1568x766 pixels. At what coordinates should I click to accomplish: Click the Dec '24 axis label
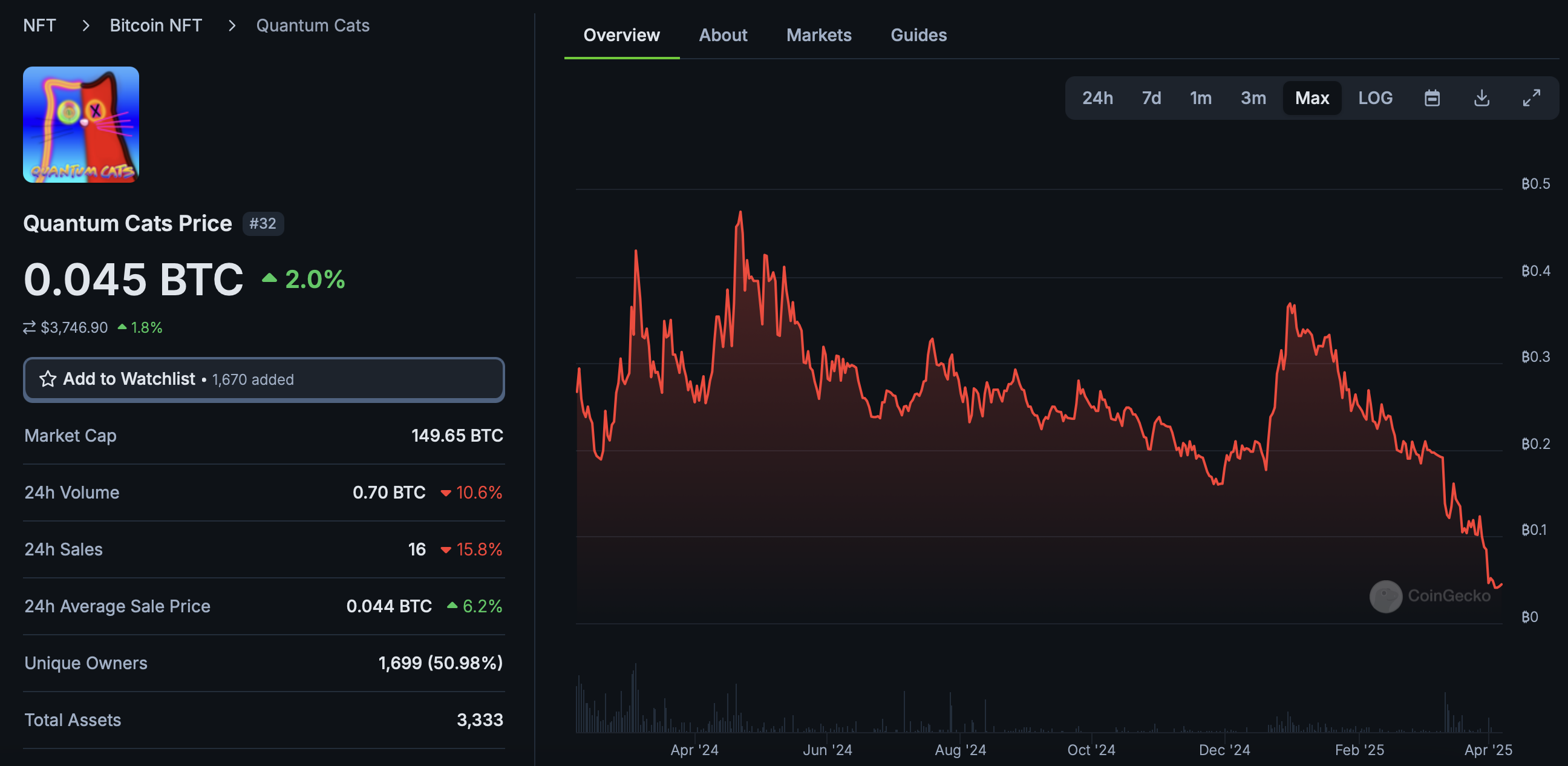coord(1224,750)
